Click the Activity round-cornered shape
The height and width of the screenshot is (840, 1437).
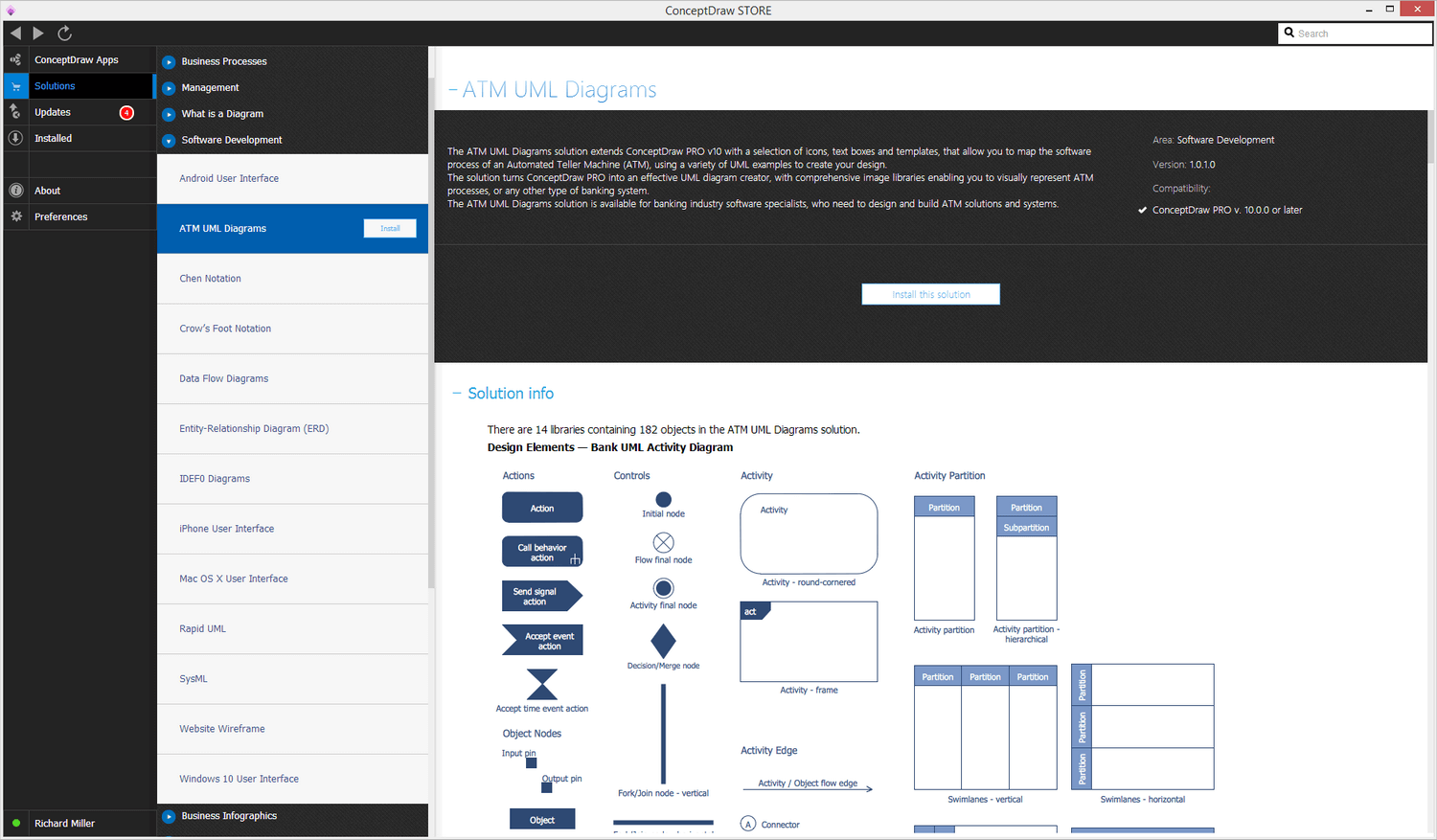click(x=809, y=534)
